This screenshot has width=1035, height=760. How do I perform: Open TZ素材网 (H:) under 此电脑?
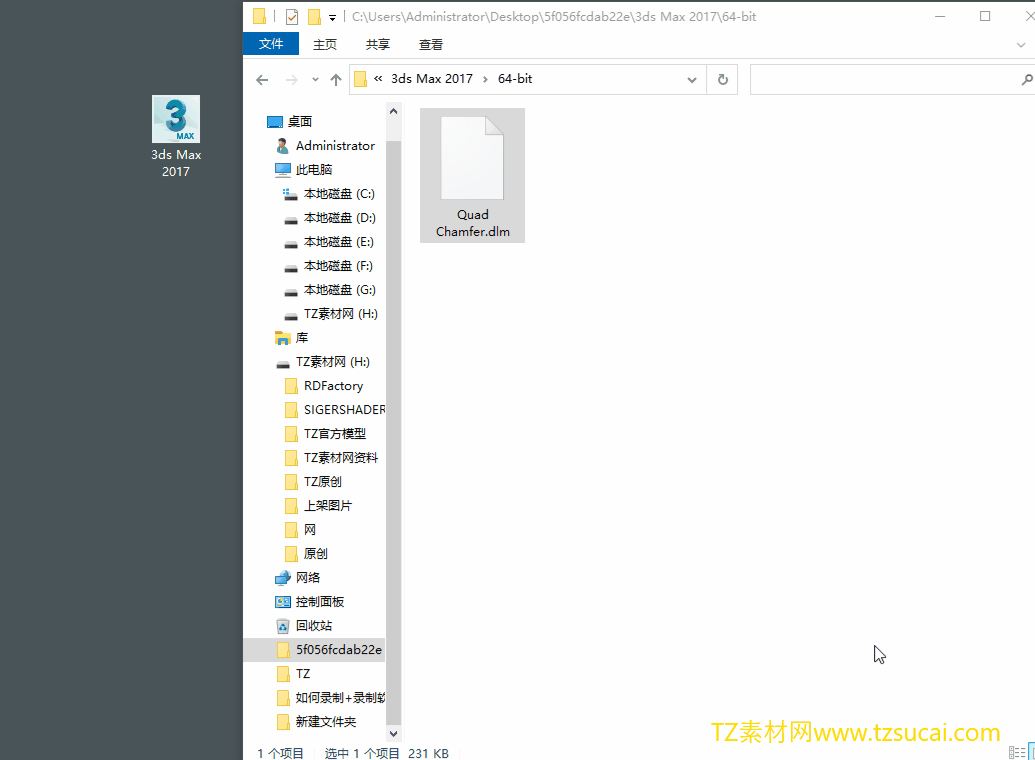(341, 314)
